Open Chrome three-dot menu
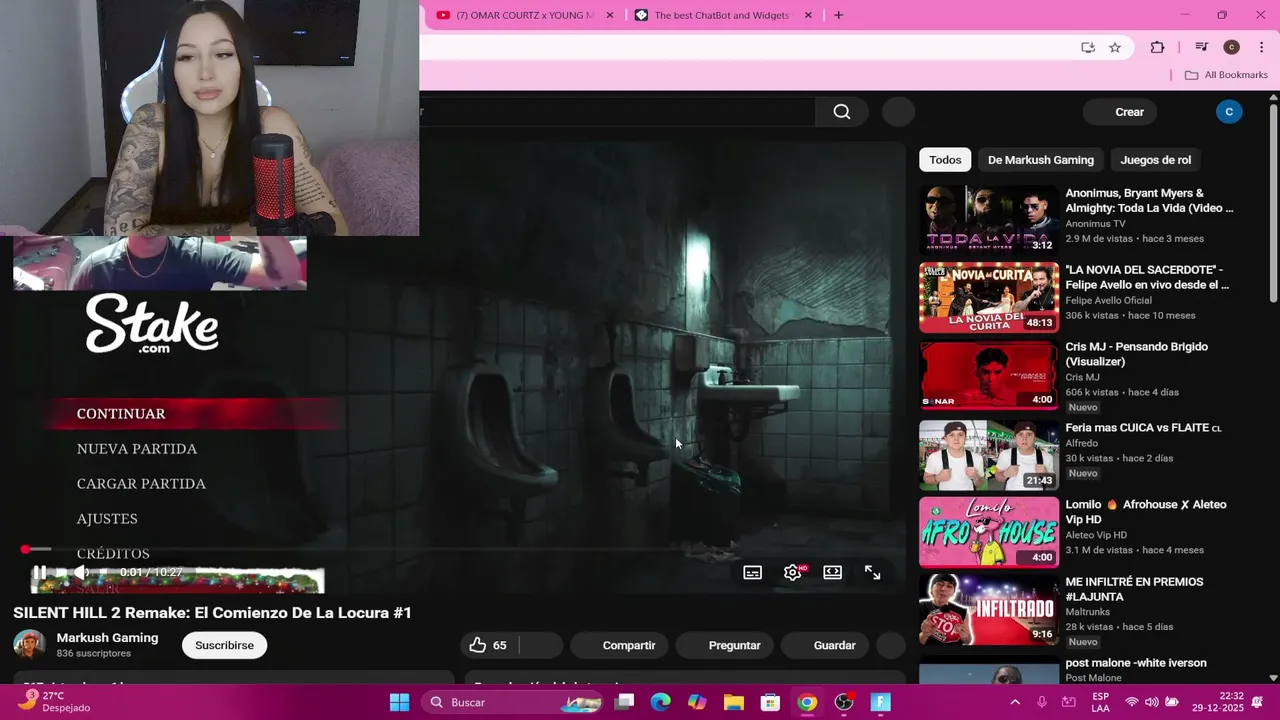1280x720 pixels. pyautogui.click(x=1261, y=47)
